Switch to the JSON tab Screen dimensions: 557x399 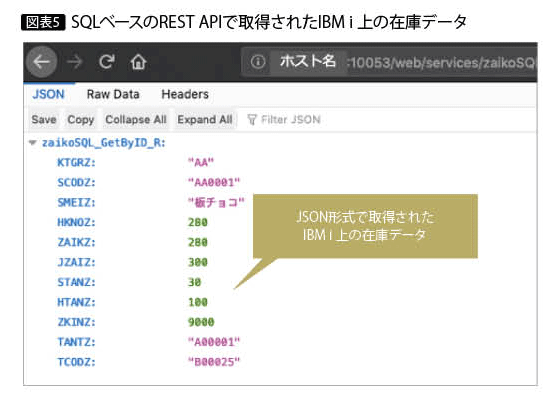(x=49, y=94)
